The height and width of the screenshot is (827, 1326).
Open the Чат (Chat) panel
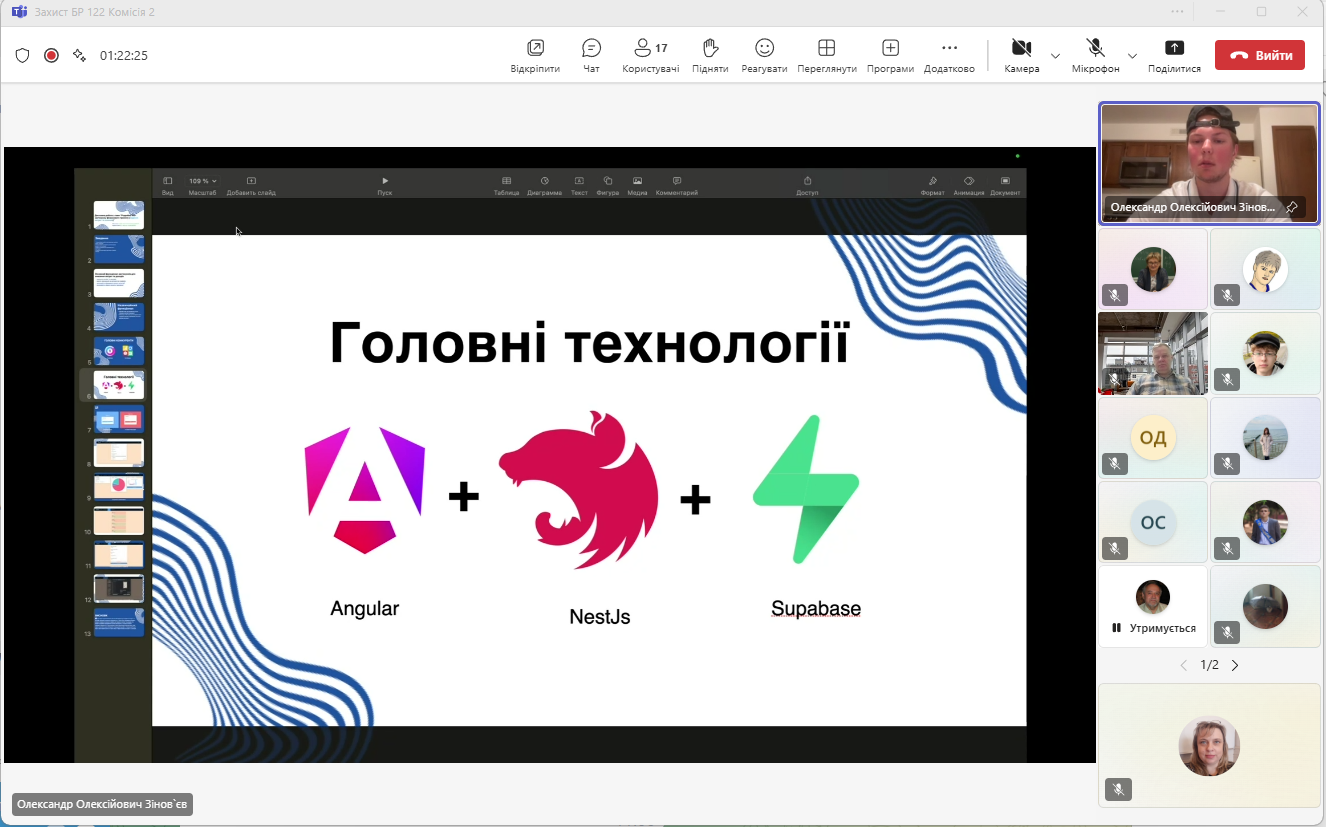(591, 48)
